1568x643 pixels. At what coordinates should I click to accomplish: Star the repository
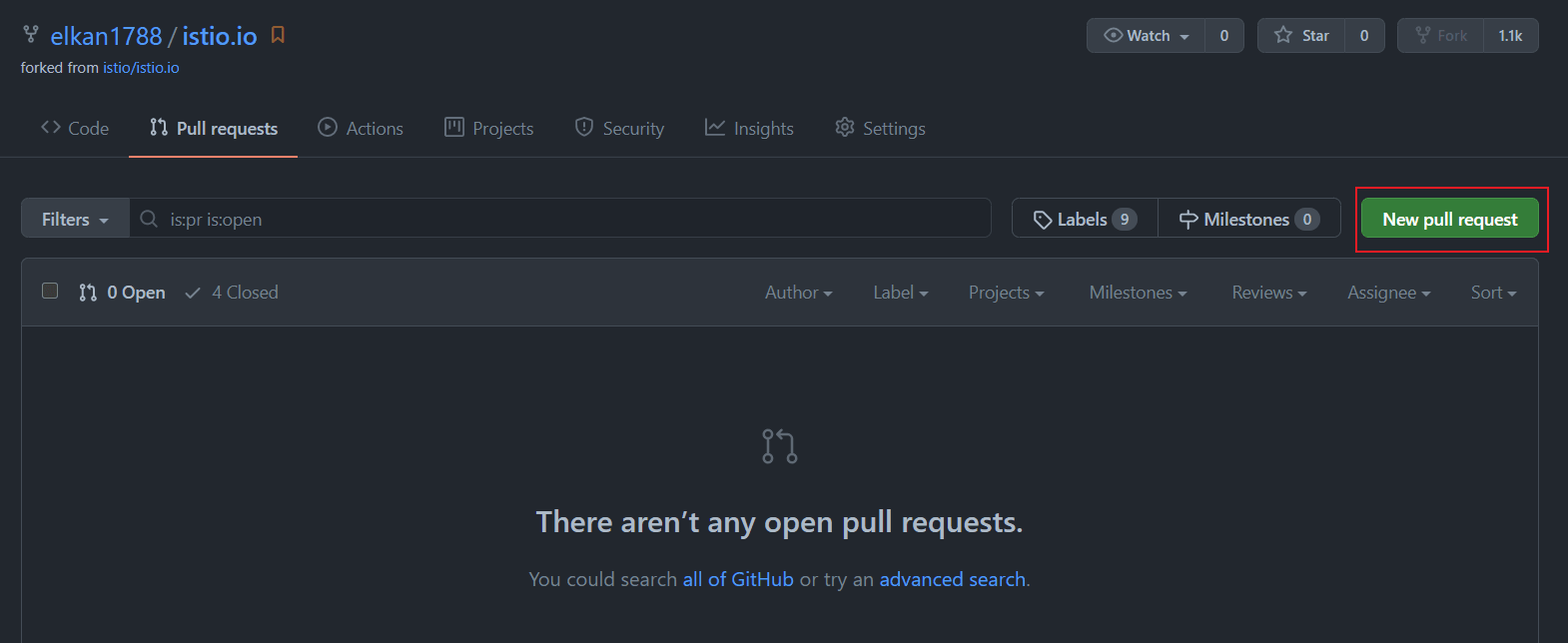click(x=1301, y=36)
